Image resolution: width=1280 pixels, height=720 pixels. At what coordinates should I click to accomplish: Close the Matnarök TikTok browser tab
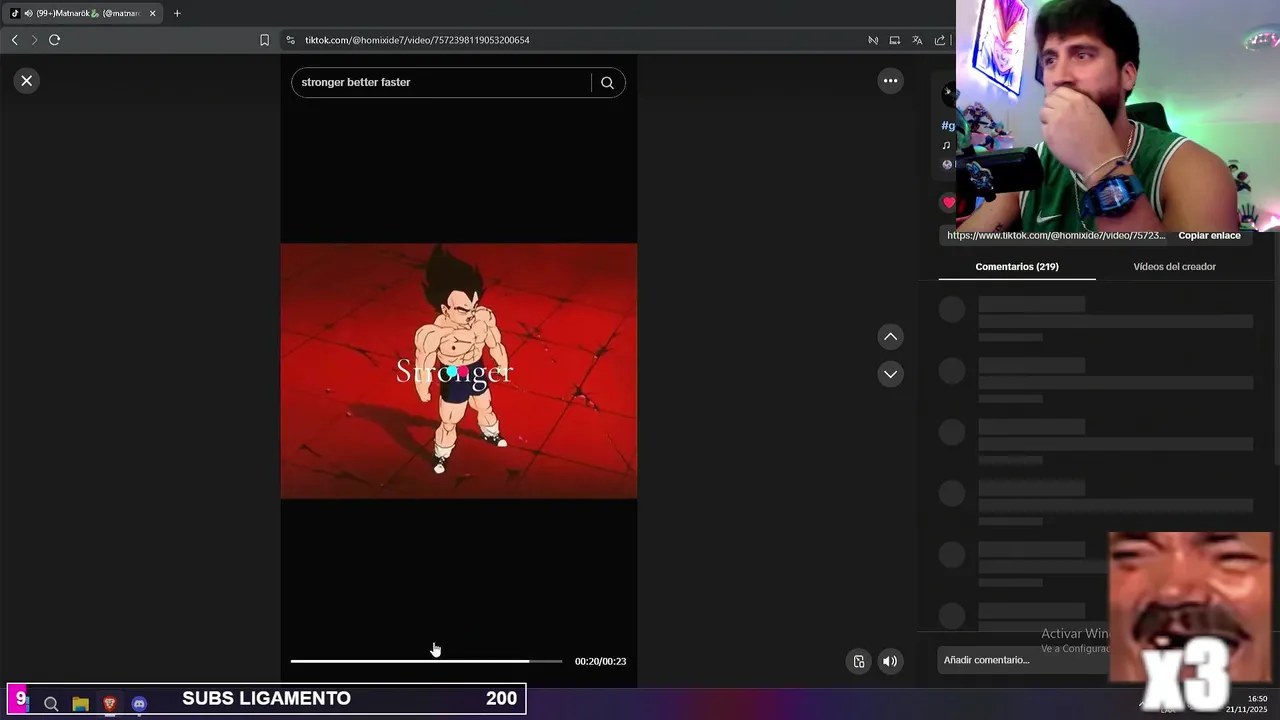click(152, 13)
